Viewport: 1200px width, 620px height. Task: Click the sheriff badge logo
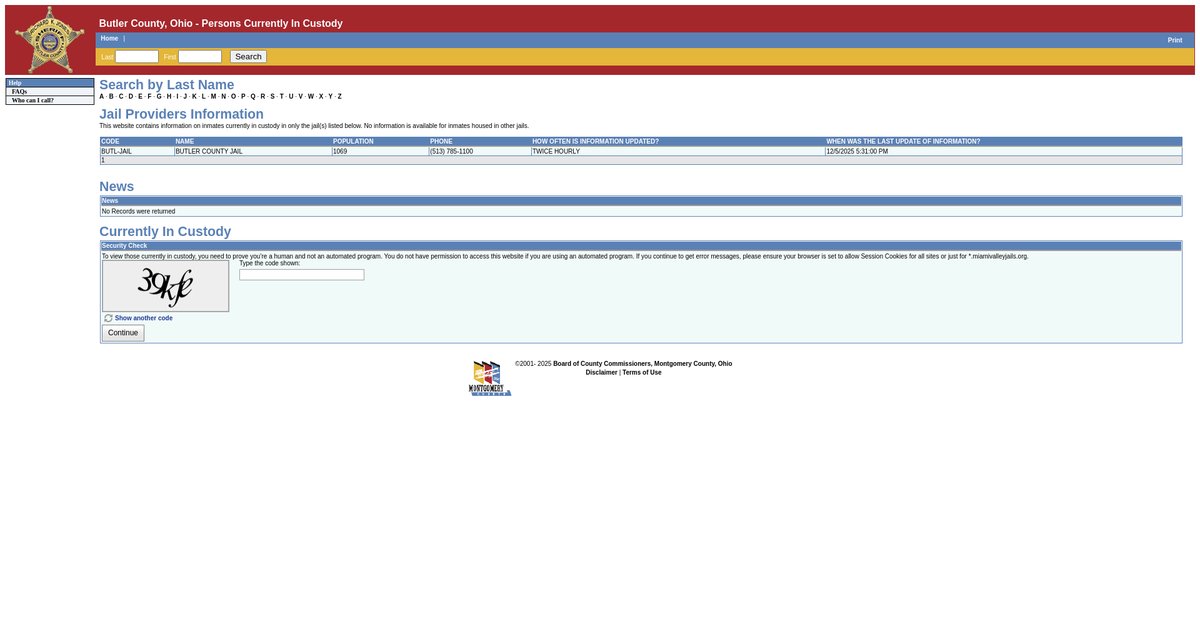click(49, 40)
